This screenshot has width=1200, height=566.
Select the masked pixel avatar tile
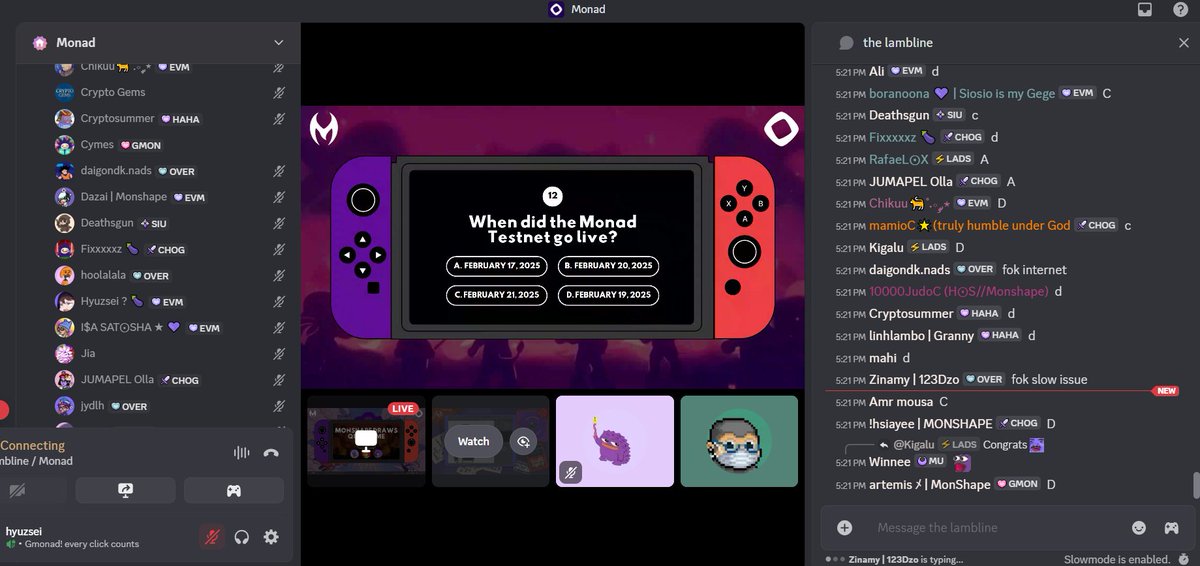739,441
